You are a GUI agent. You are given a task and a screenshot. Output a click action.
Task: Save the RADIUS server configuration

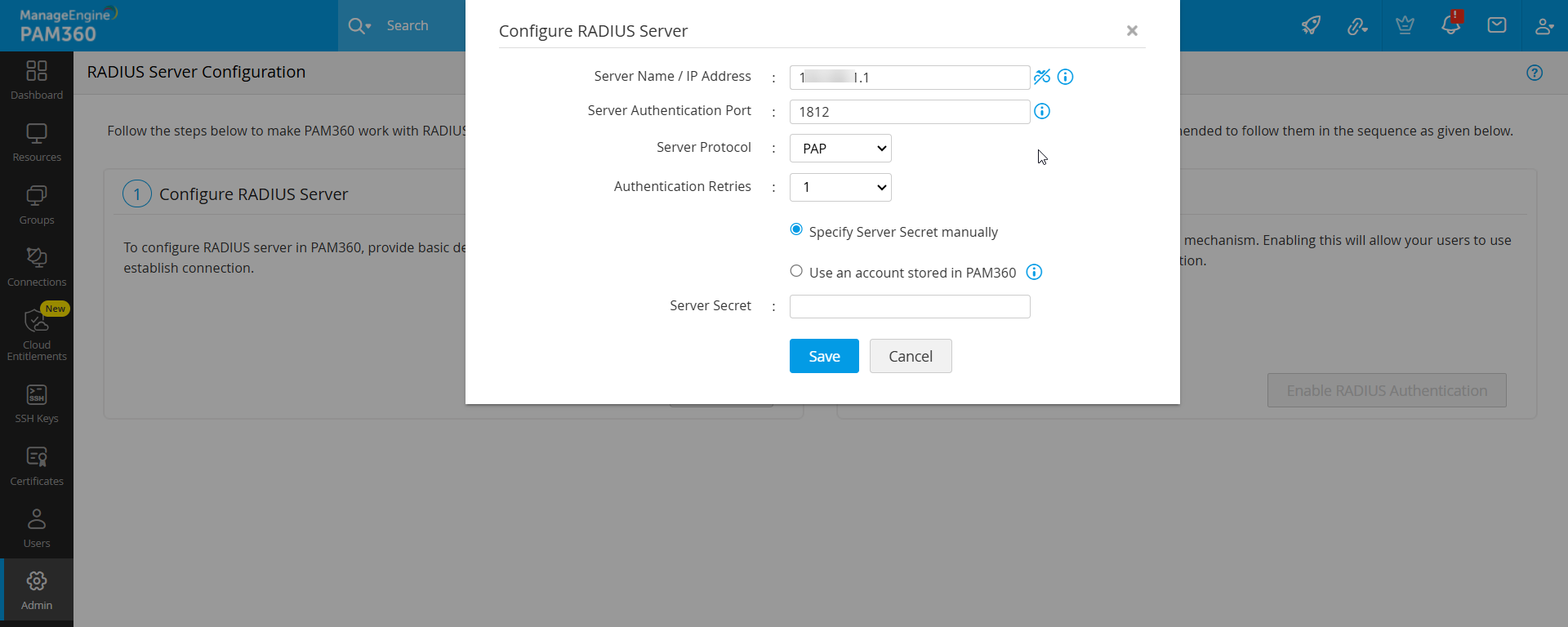(823, 356)
